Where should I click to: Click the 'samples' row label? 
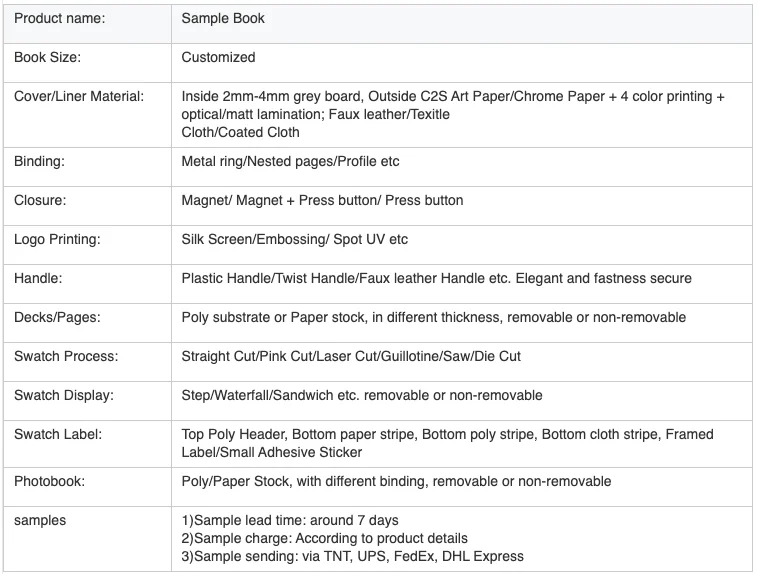[x=40, y=520]
